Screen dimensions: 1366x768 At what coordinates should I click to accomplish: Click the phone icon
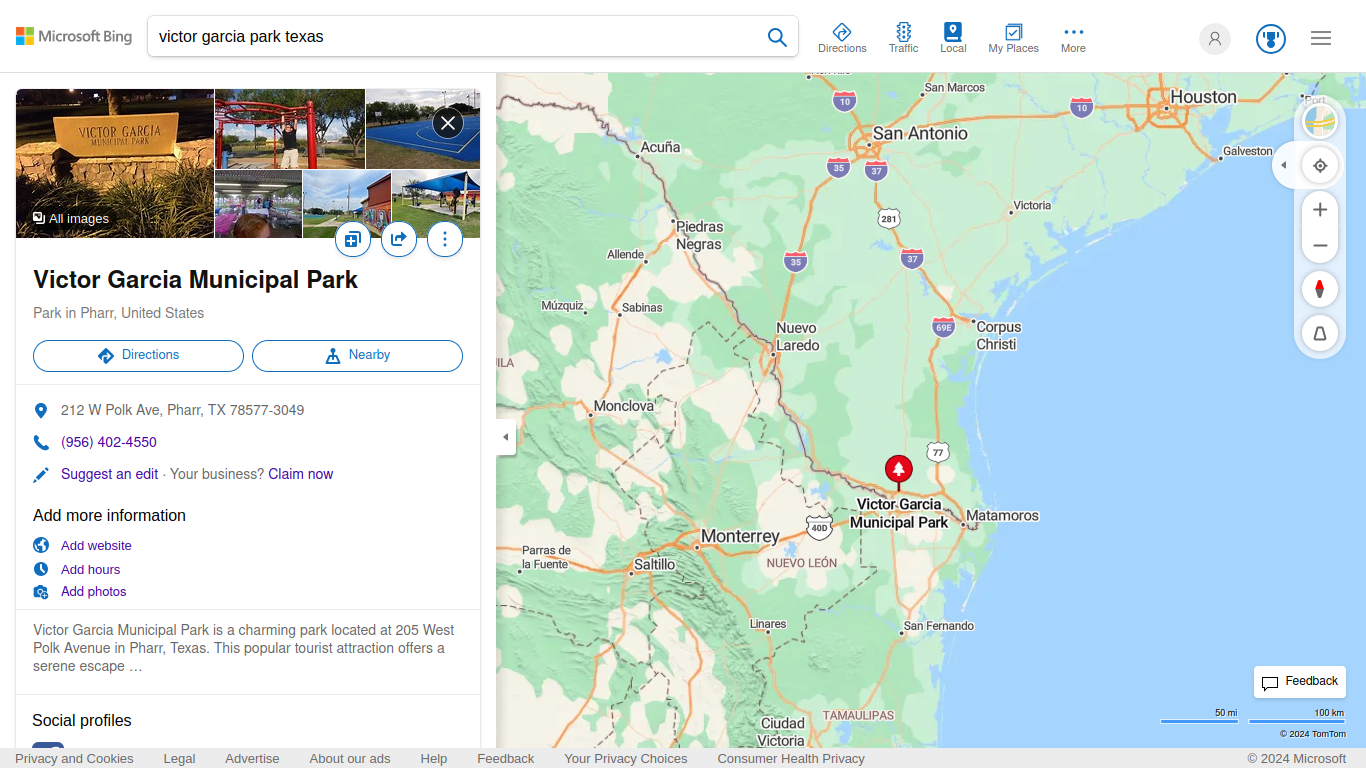(x=41, y=442)
